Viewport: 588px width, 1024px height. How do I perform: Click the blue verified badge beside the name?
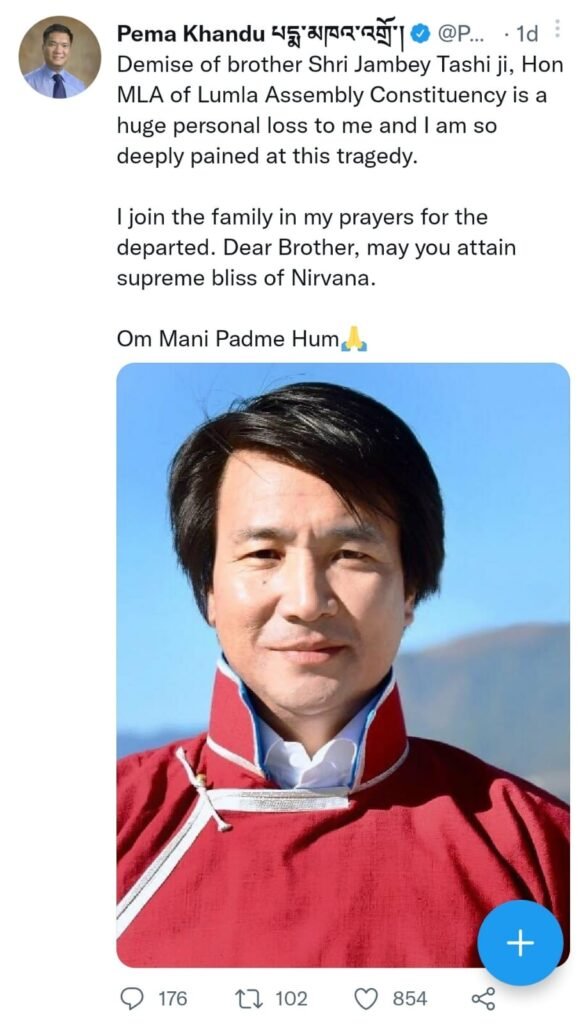[423, 35]
